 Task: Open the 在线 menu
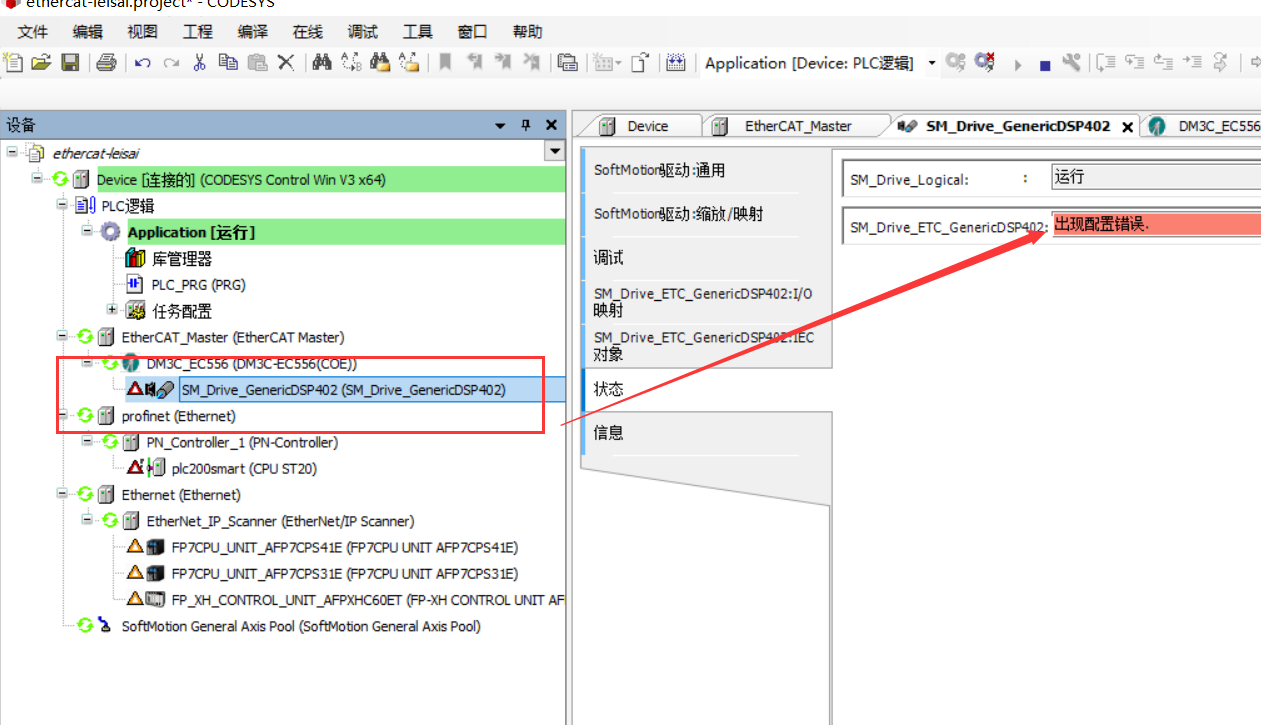308,32
